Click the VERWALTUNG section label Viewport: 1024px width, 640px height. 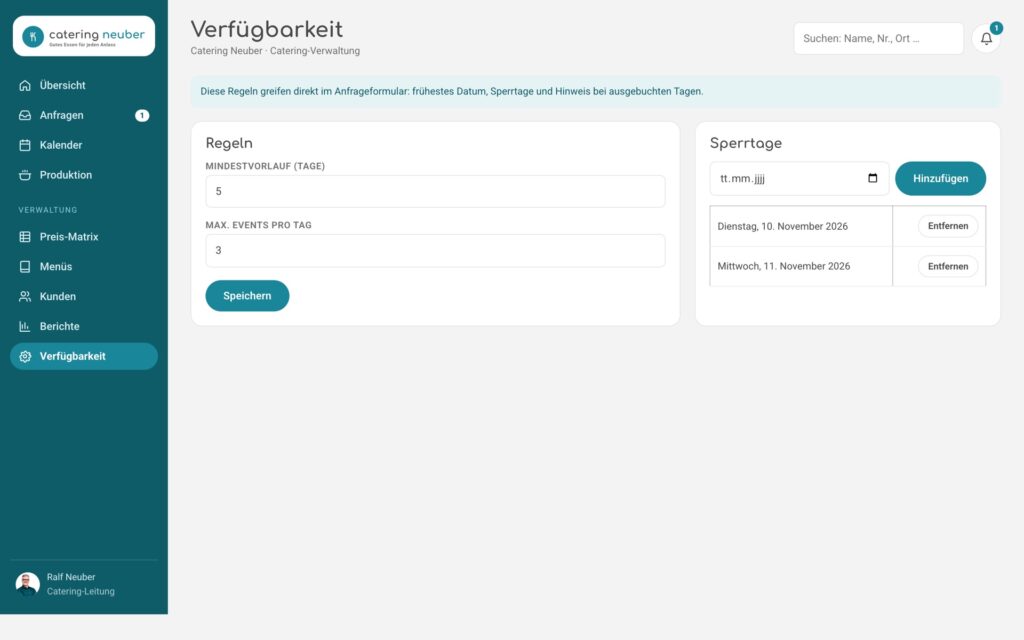(x=48, y=210)
